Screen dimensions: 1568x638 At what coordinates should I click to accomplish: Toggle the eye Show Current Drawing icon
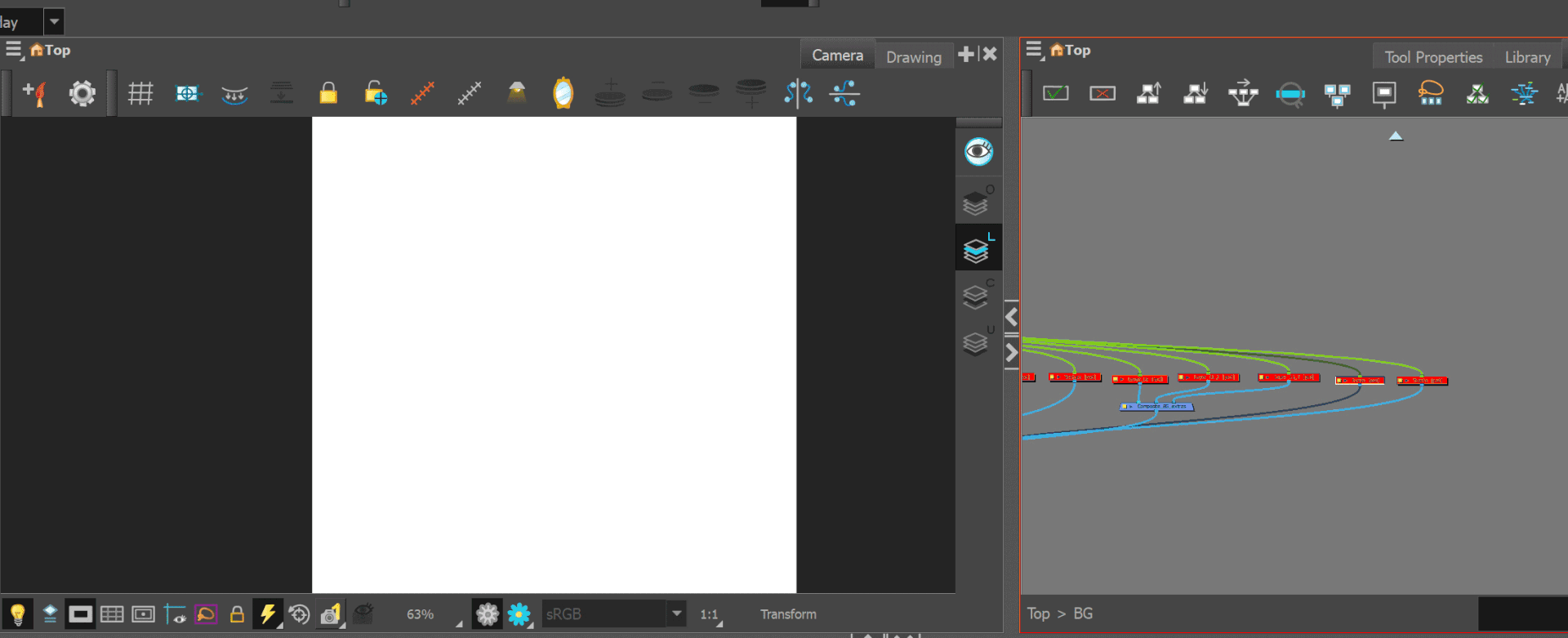(x=978, y=152)
